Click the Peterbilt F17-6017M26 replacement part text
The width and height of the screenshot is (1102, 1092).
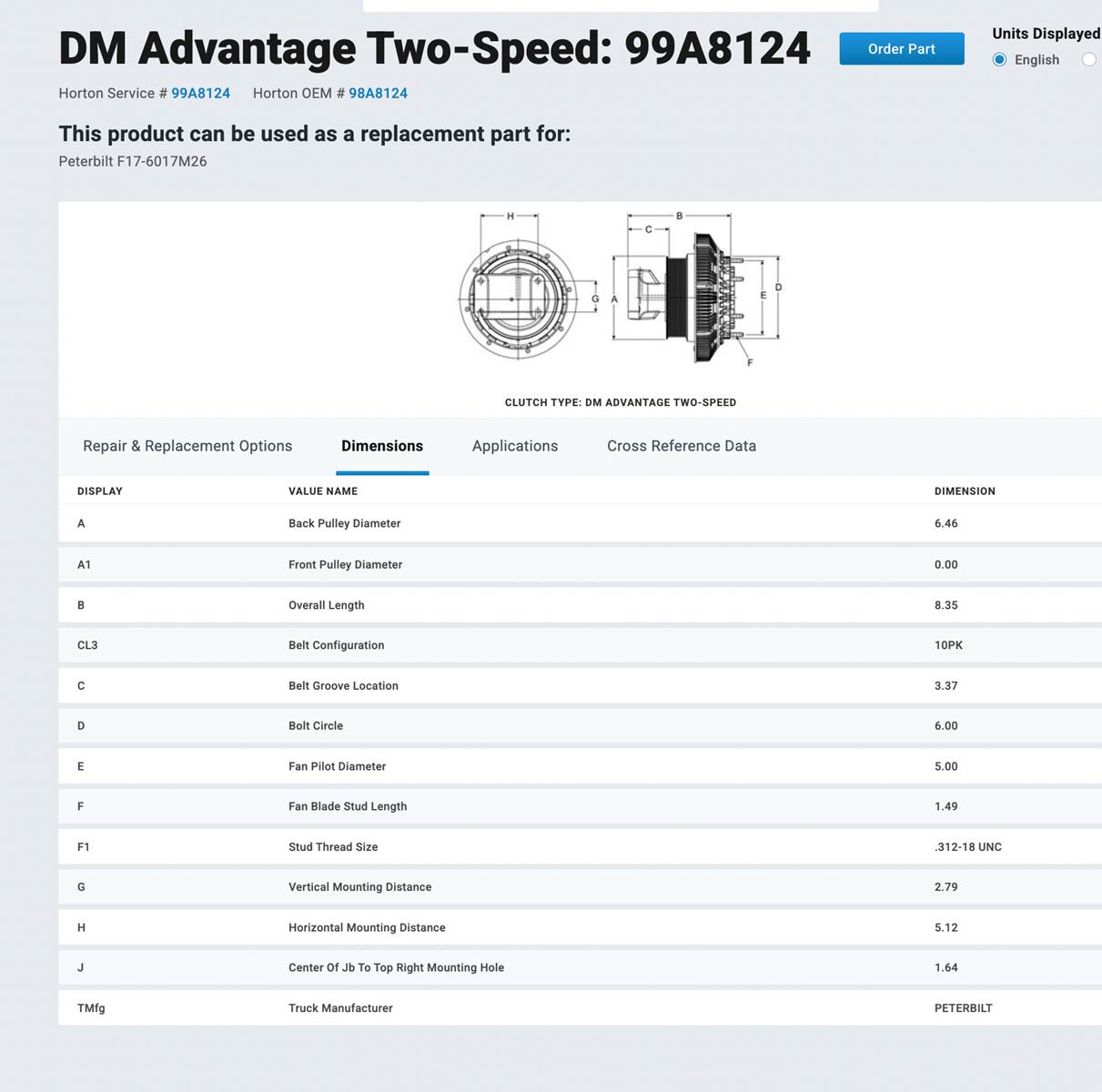point(133,162)
